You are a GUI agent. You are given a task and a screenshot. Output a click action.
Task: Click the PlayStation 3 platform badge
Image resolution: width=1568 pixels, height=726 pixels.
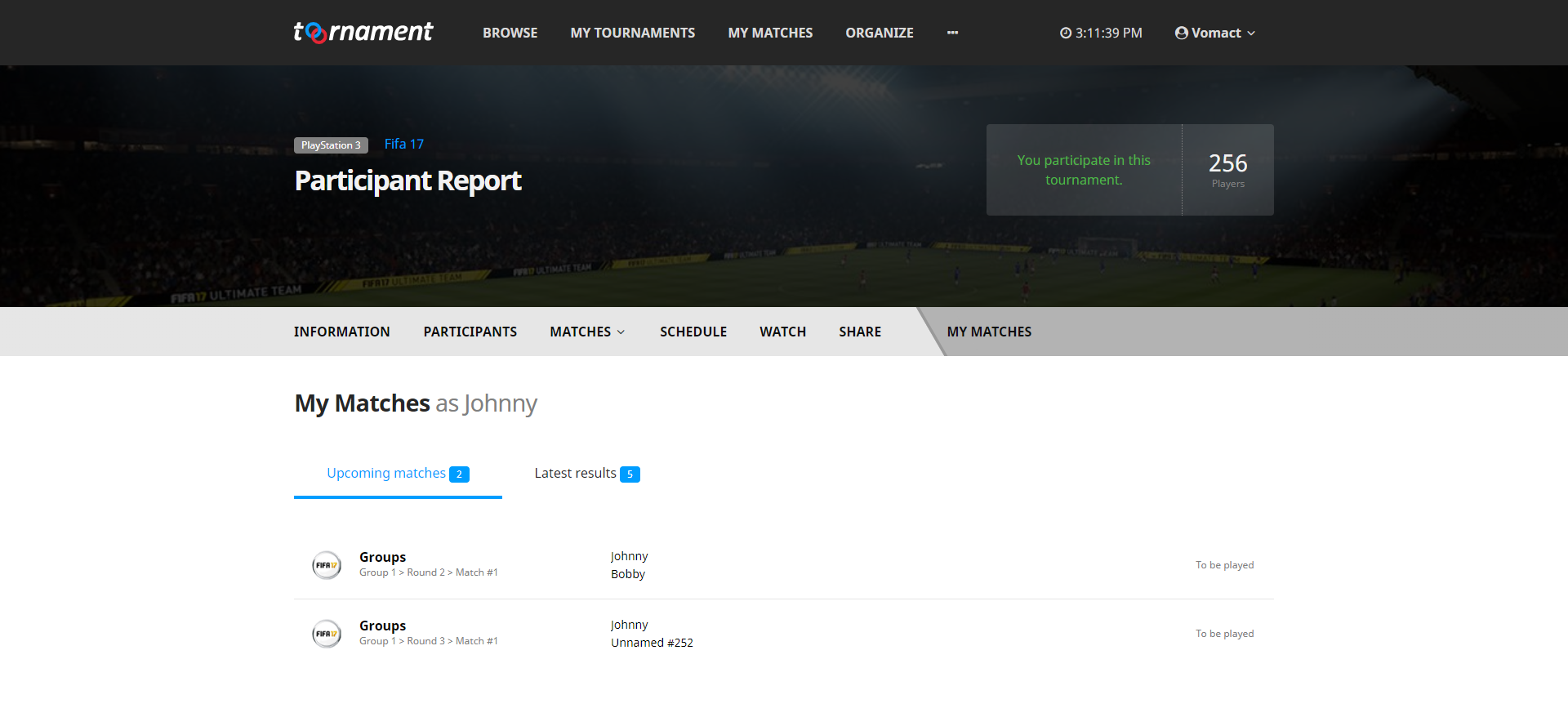[331, 145]
